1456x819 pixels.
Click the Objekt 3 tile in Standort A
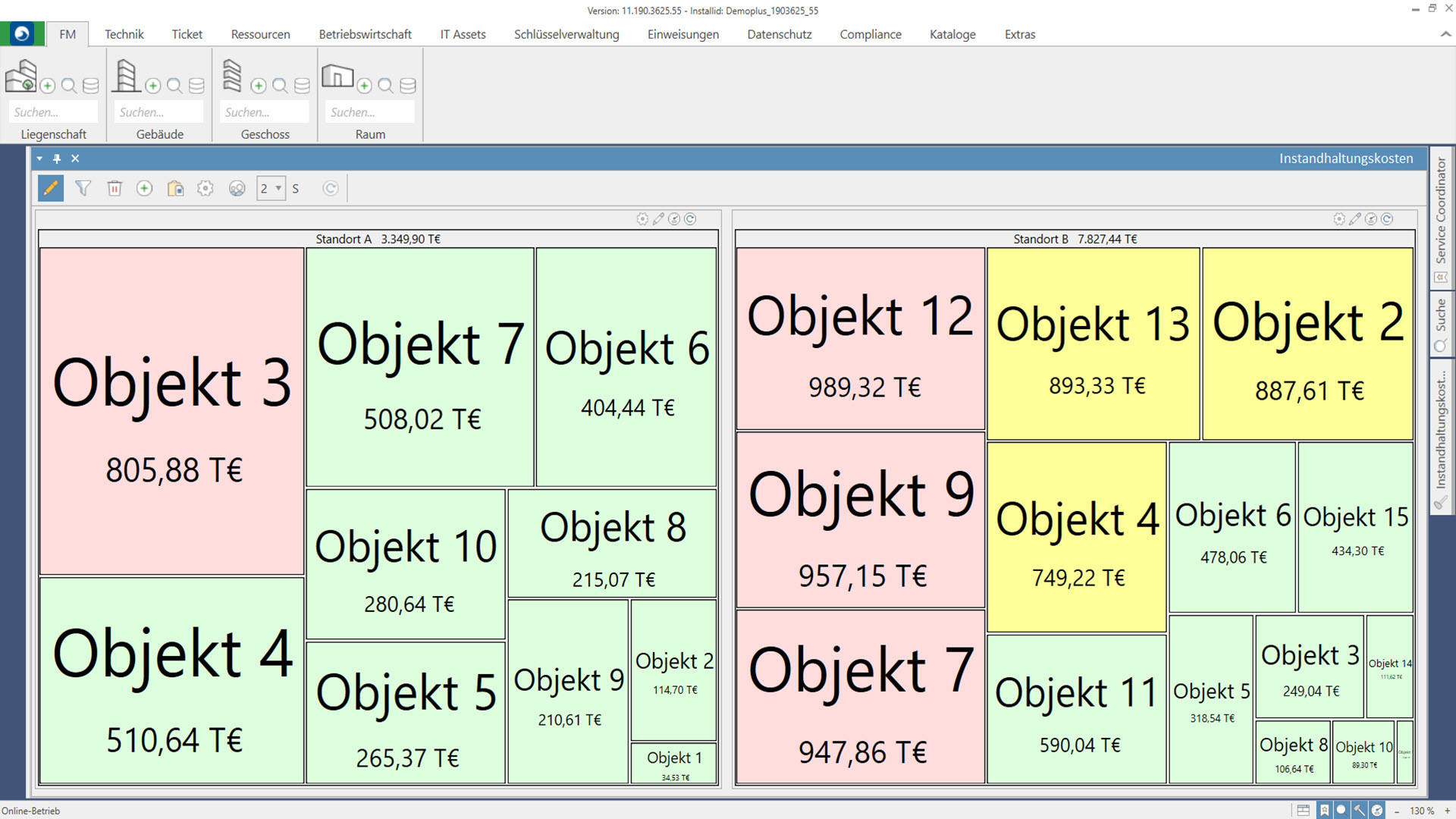click(x=172, y=412)
